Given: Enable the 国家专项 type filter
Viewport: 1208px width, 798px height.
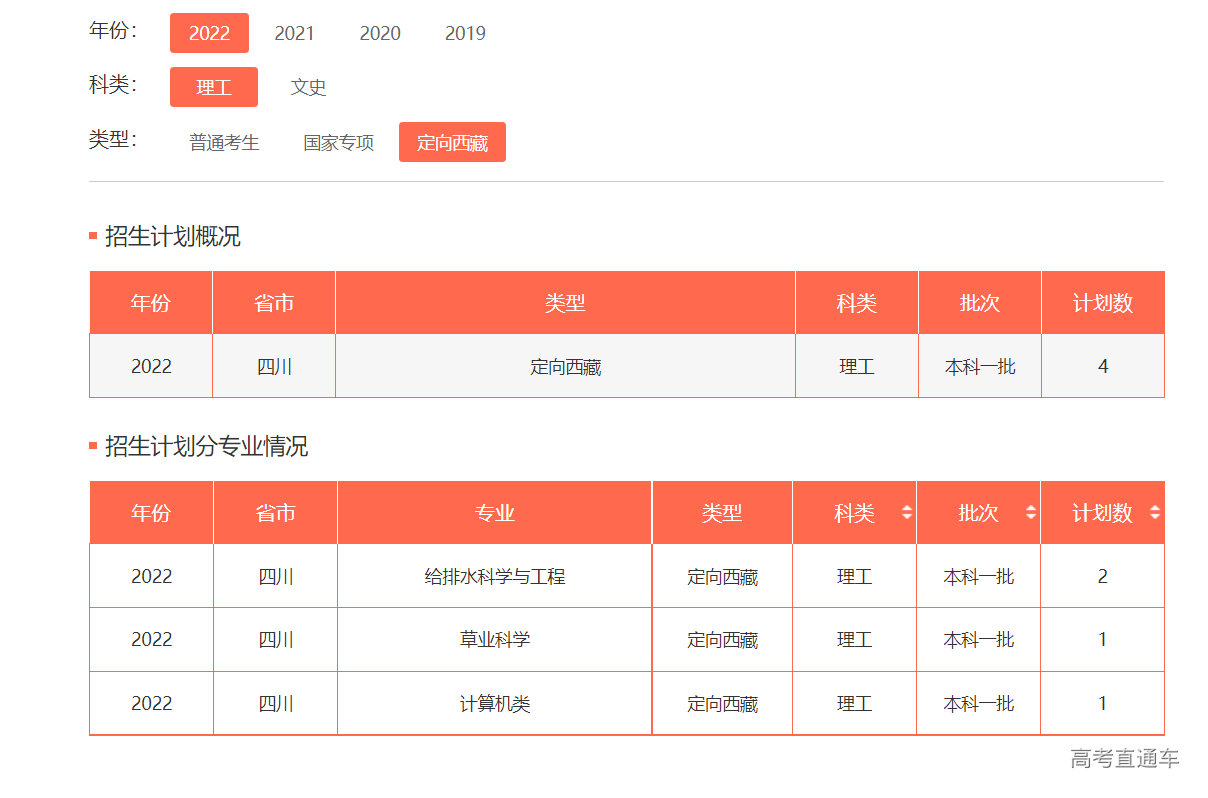Looking at the screenshot, I should click(337, 142).
